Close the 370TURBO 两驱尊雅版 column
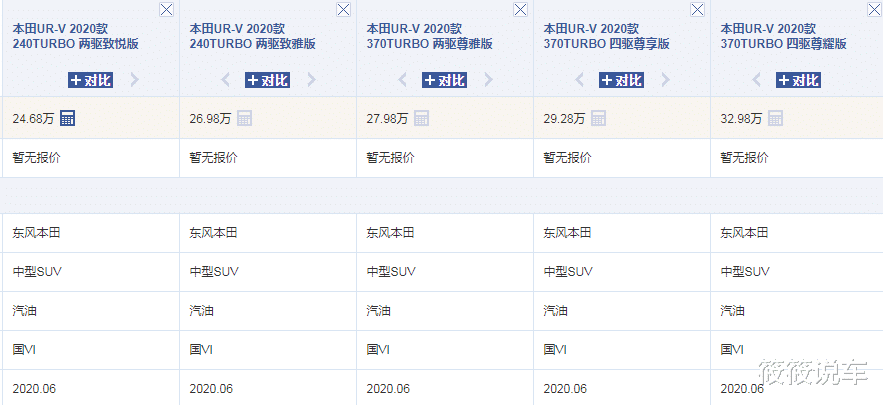Screen dimensions: 883x405 [520, 9]
